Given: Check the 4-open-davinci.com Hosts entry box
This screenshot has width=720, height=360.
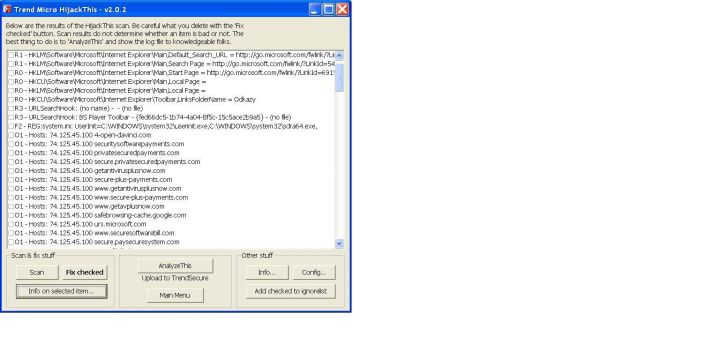Looking at the screenshot, I should click(11, 135).
